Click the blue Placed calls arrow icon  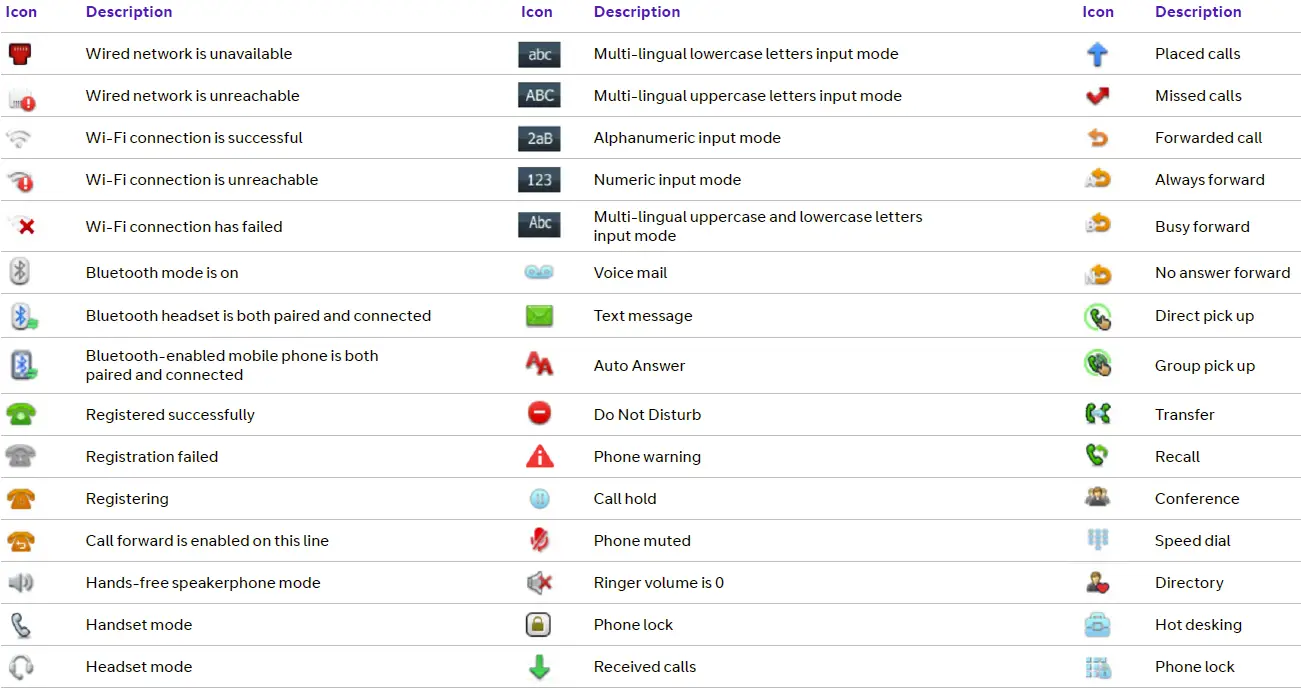1097,54
